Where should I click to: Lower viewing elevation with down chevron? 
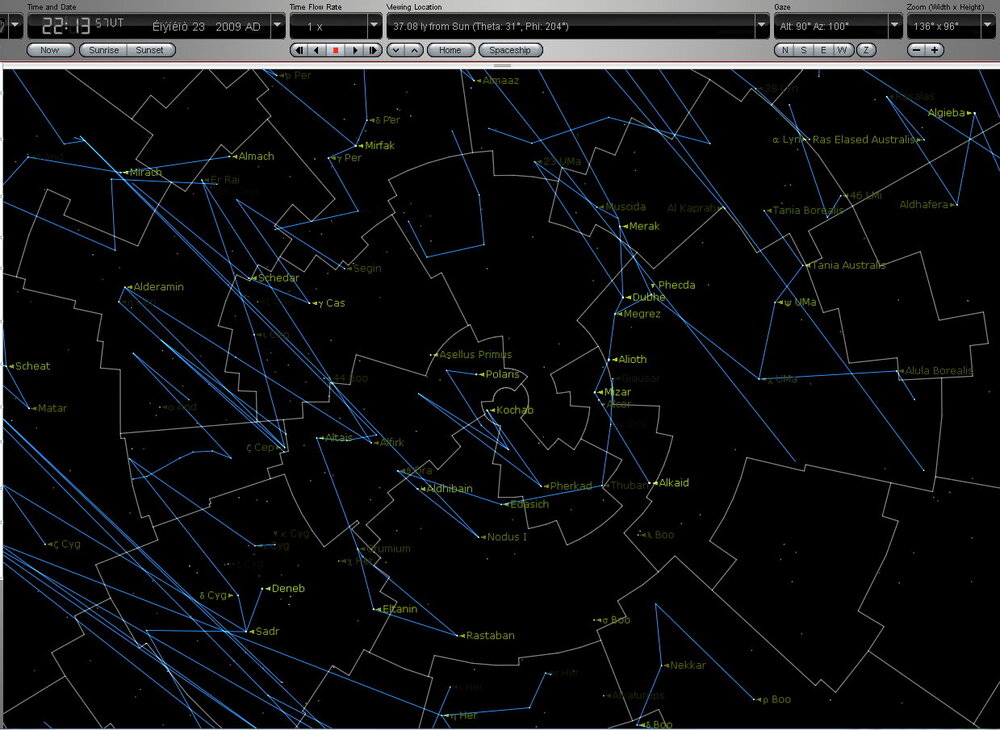click(x=395, y=50)
